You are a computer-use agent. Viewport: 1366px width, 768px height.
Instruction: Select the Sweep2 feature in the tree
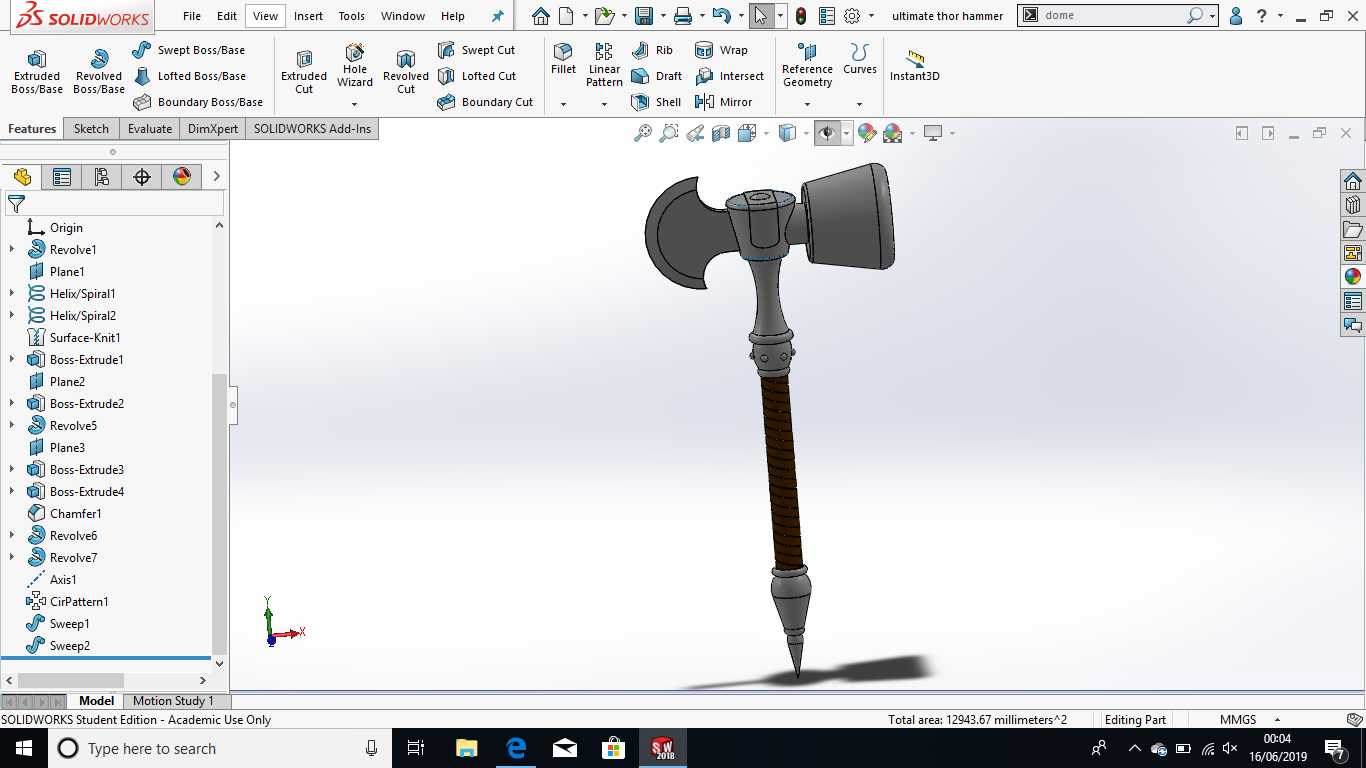pyautogui.click(x=59, y=646)
